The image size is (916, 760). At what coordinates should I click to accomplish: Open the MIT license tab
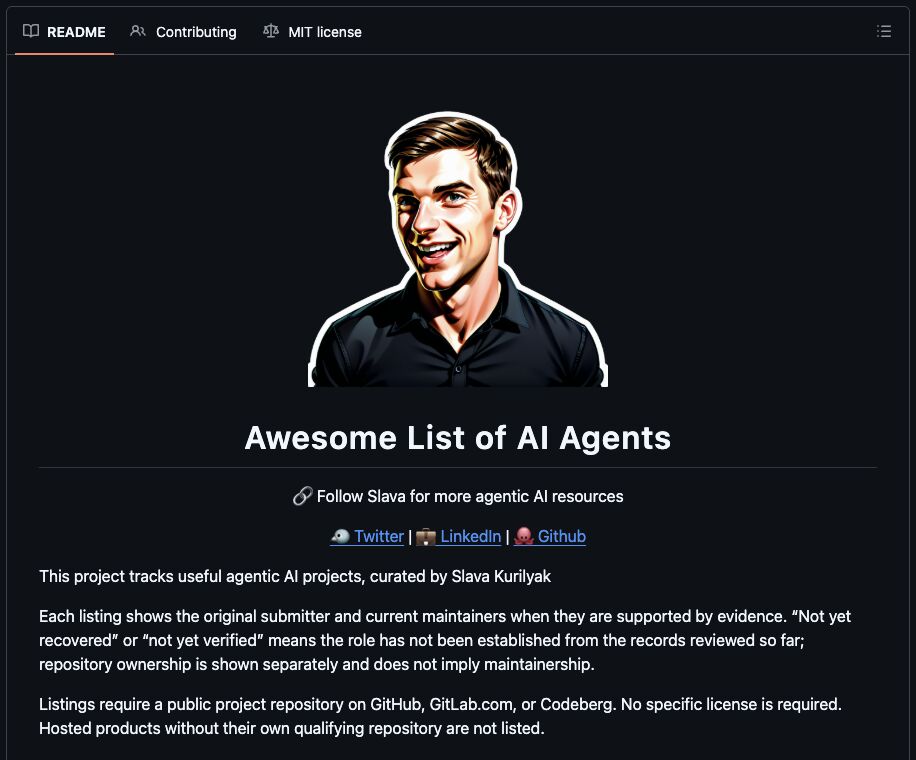coord(313,32)
